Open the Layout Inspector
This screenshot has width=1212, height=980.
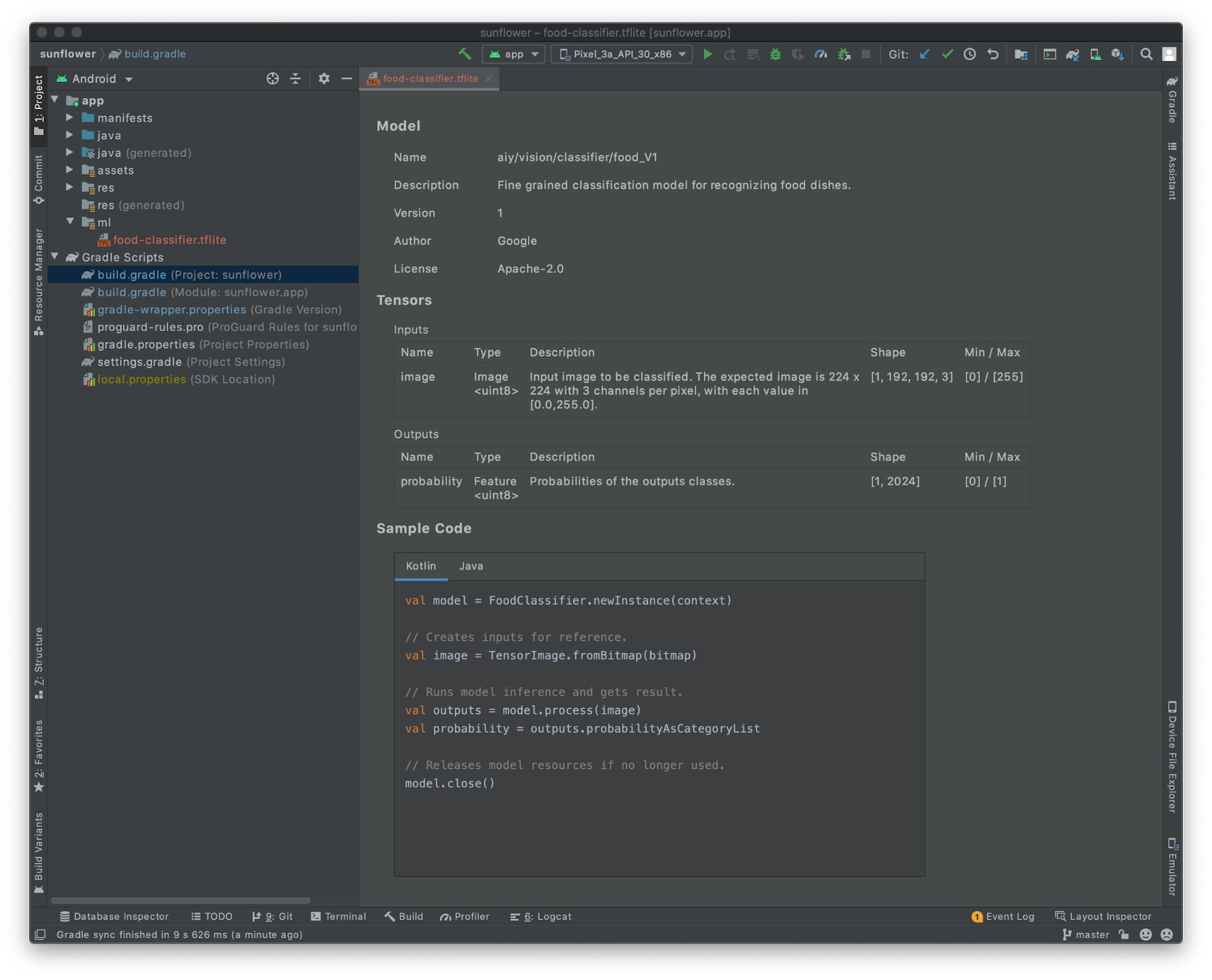[x=1105, y=916]
